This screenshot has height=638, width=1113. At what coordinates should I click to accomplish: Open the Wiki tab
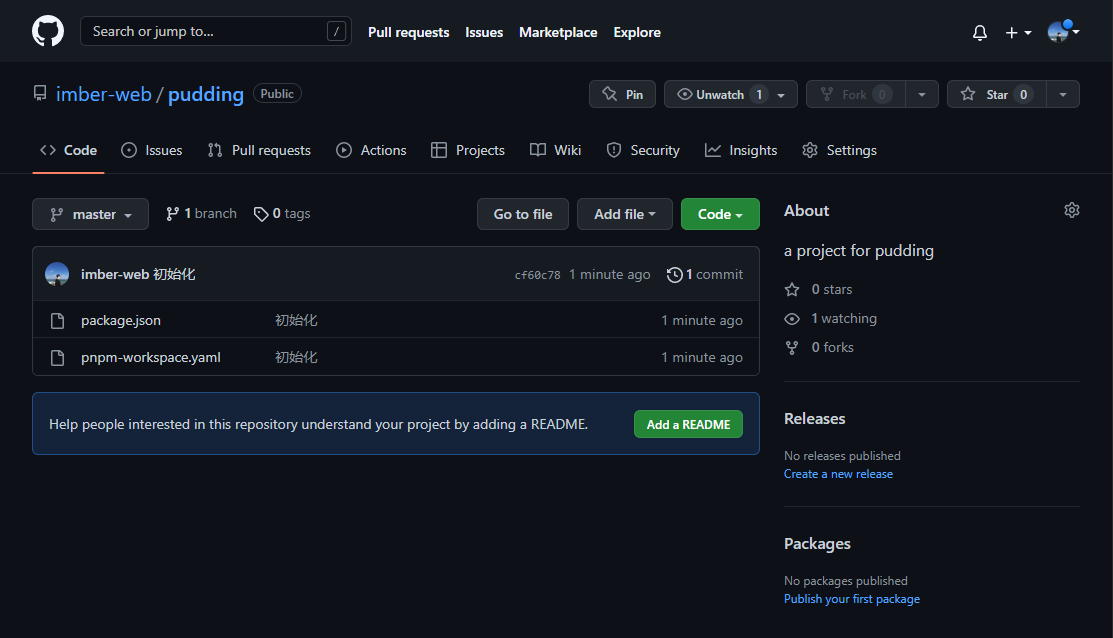[x=556, y=150]
